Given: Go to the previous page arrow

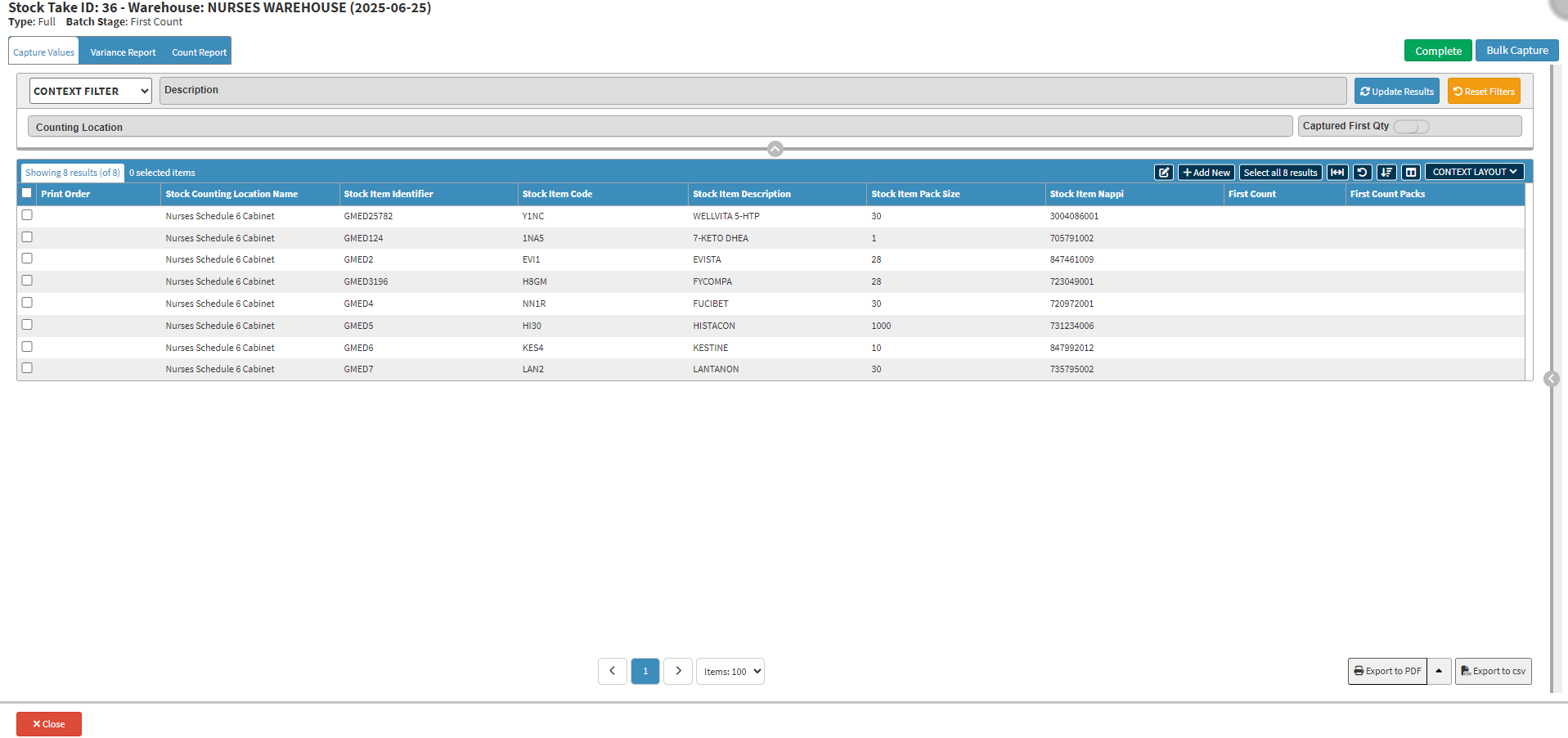Looking at the screenshot, I should click(x=613, y=671).
